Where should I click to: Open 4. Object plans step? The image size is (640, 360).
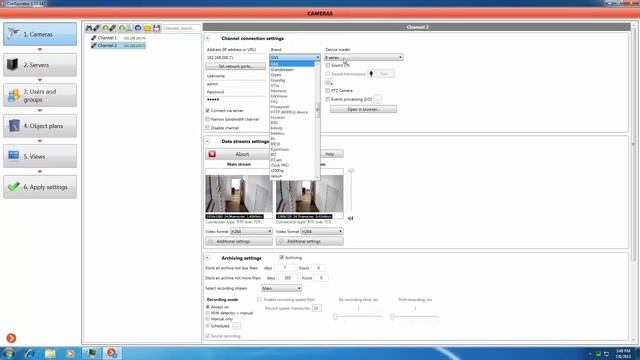40,126
